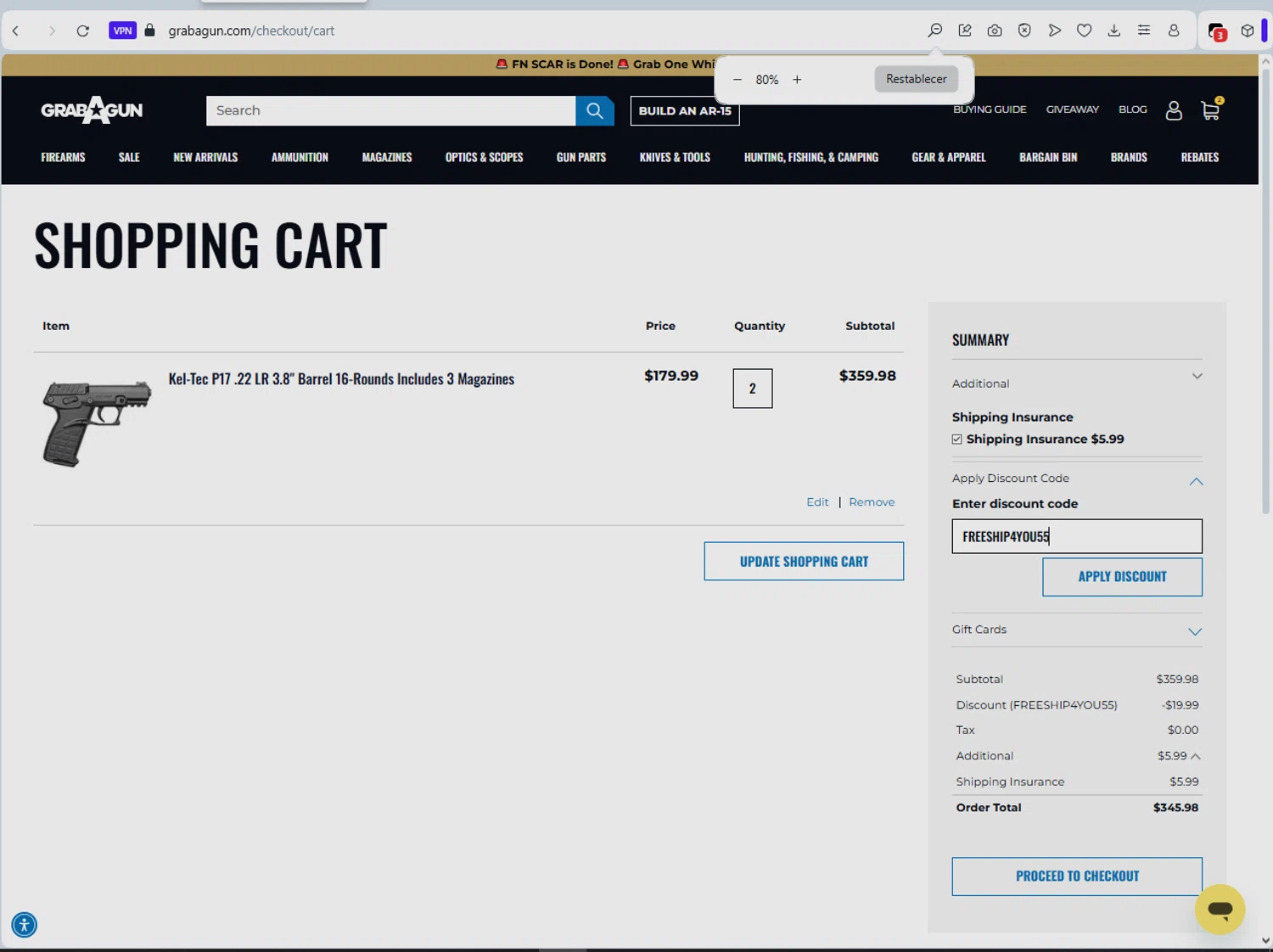The width and height of the screenshot is (1273, 952).
Task: Open the BRANDS menu
Action: pos(1129,157)
